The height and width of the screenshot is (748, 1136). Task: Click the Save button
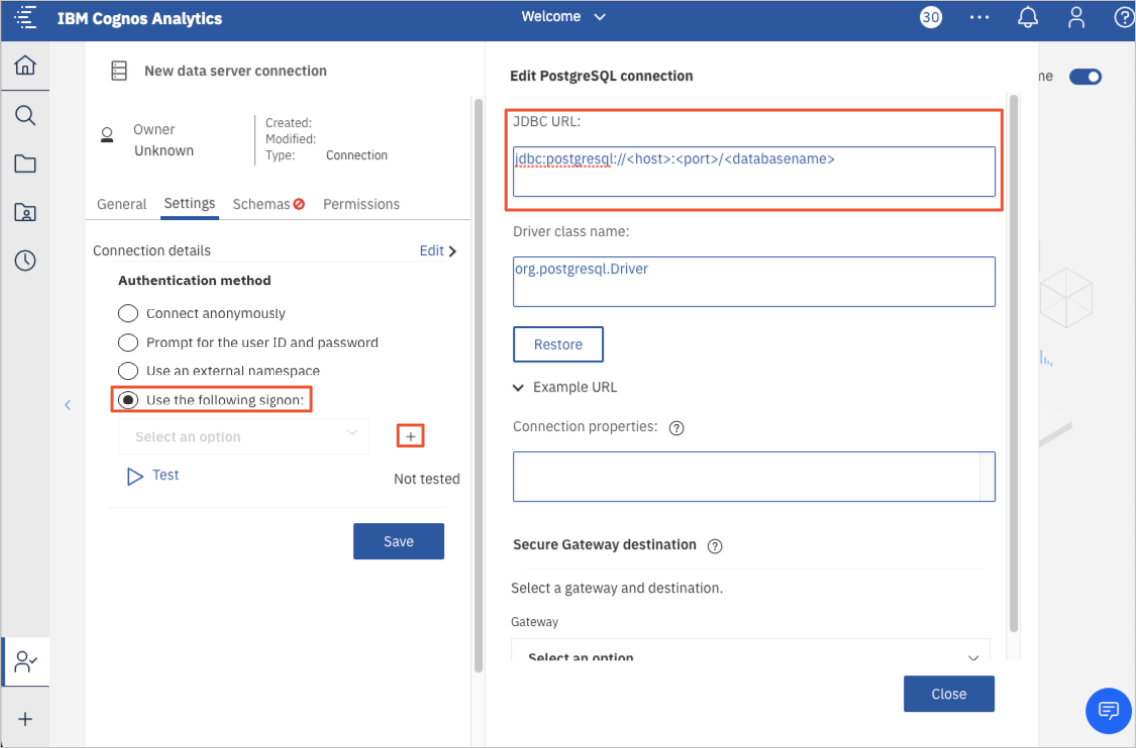tap(398, 541)
